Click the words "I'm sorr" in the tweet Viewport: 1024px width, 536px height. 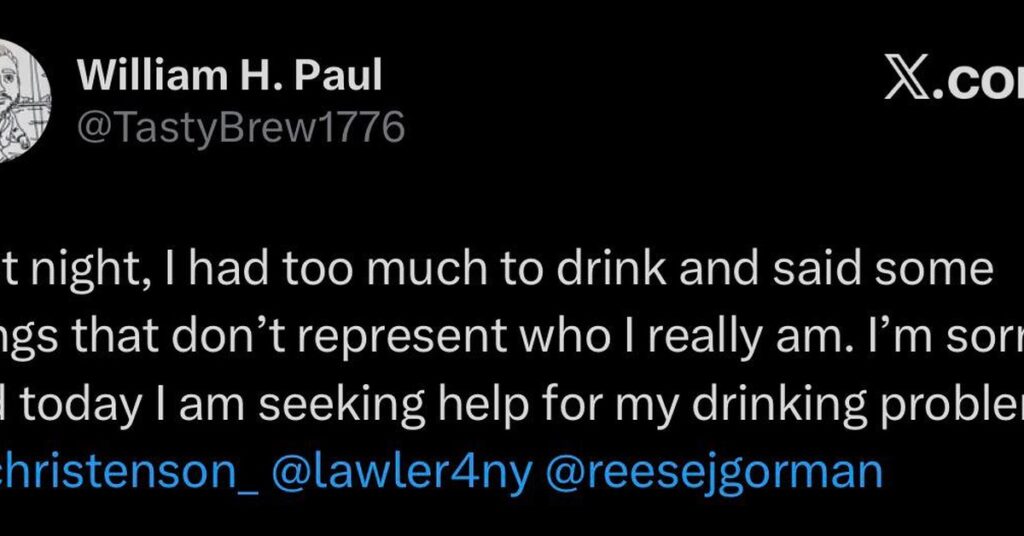click(899, 336)
